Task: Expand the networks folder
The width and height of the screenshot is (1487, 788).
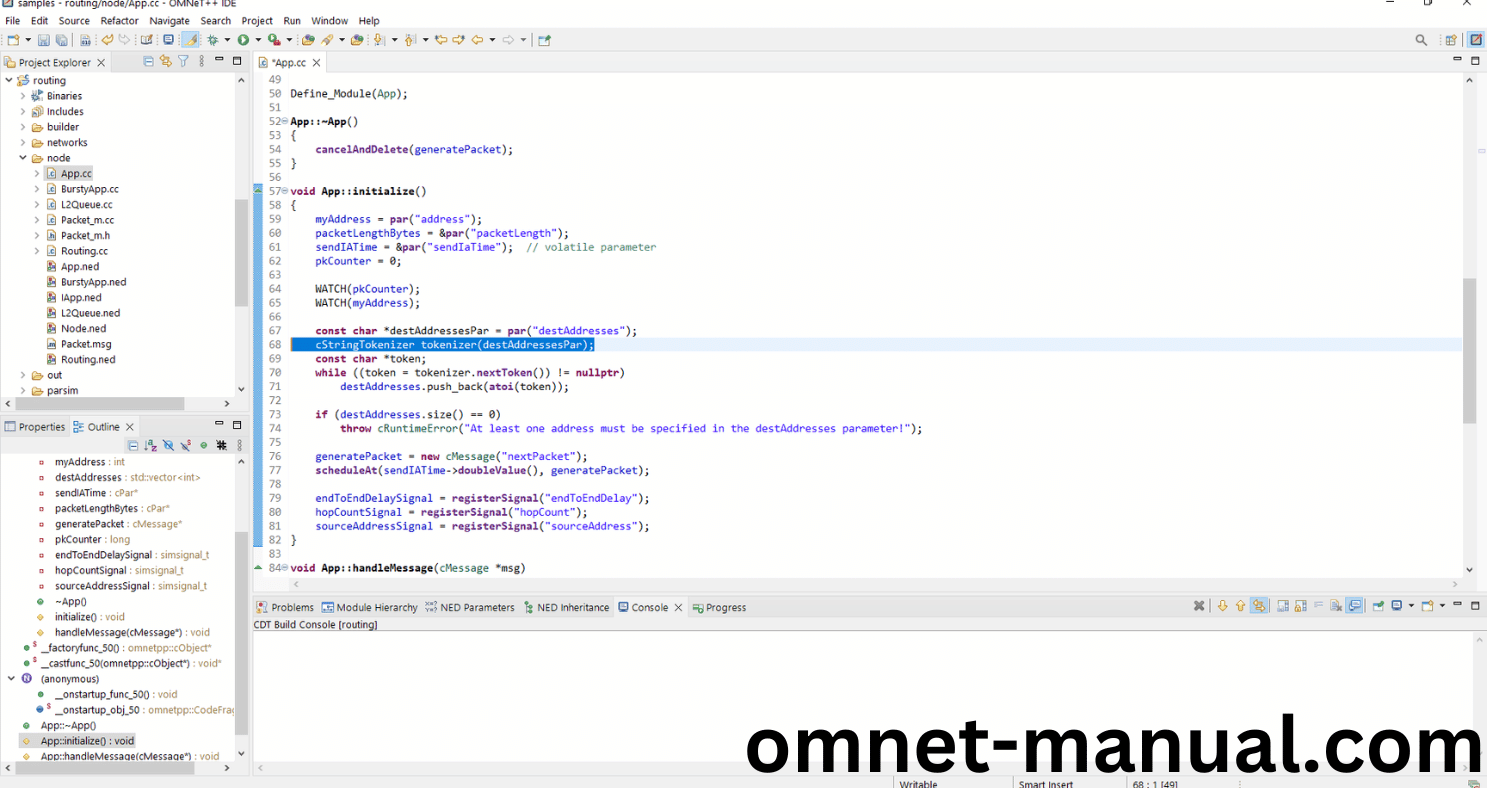Action: 24,142
